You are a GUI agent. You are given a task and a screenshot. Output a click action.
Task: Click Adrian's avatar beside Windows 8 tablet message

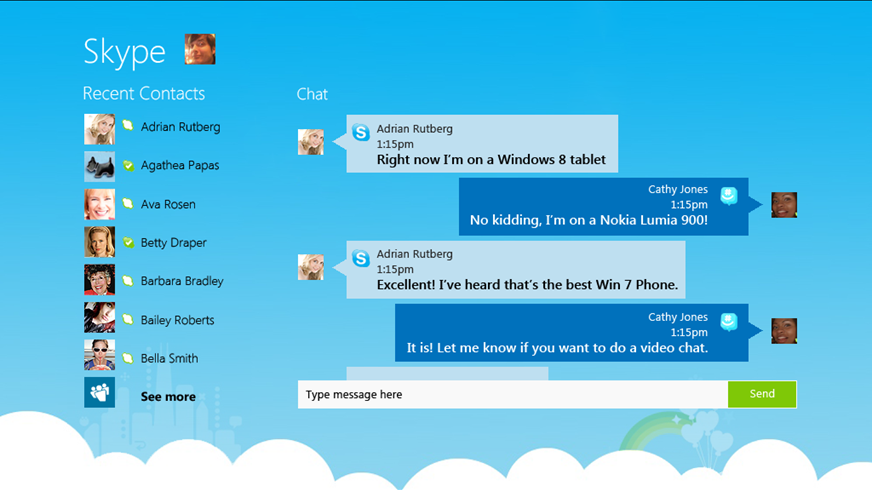311,142
